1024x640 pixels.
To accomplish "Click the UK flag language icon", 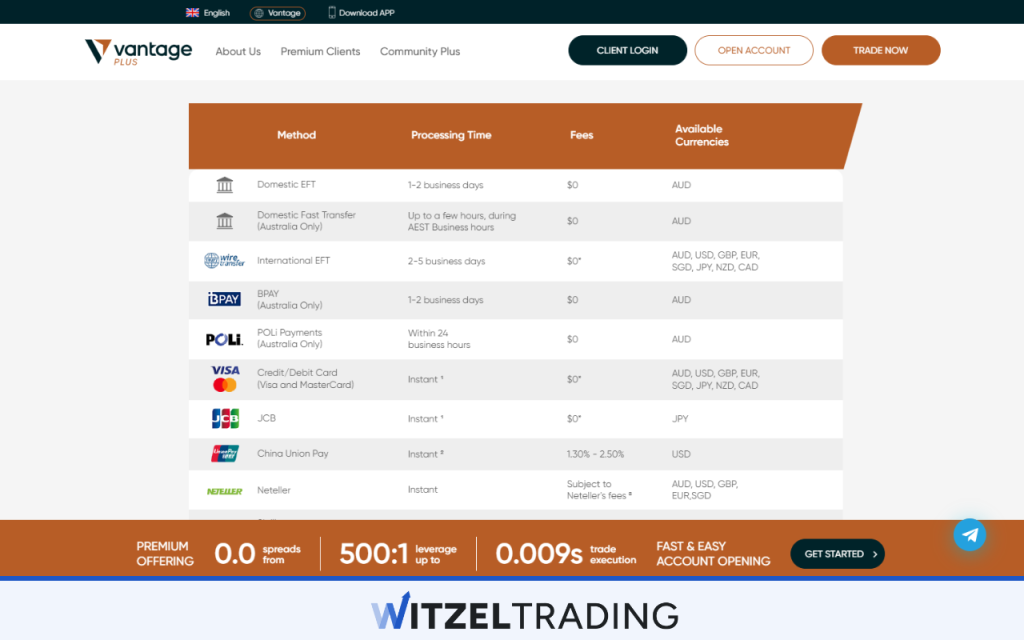I will 192,12.
